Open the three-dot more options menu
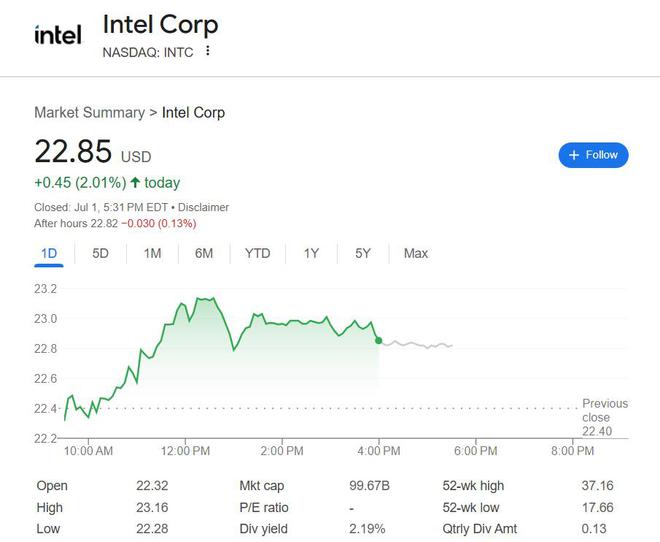660x542 pixels. [208, 51]
